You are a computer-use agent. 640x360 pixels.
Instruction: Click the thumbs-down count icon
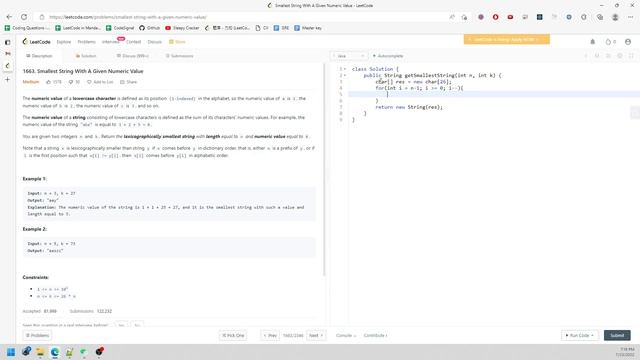pos(74,82)
